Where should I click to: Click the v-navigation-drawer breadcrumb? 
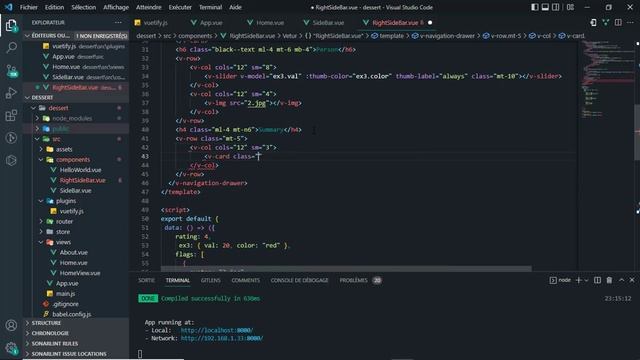[443, 36]
